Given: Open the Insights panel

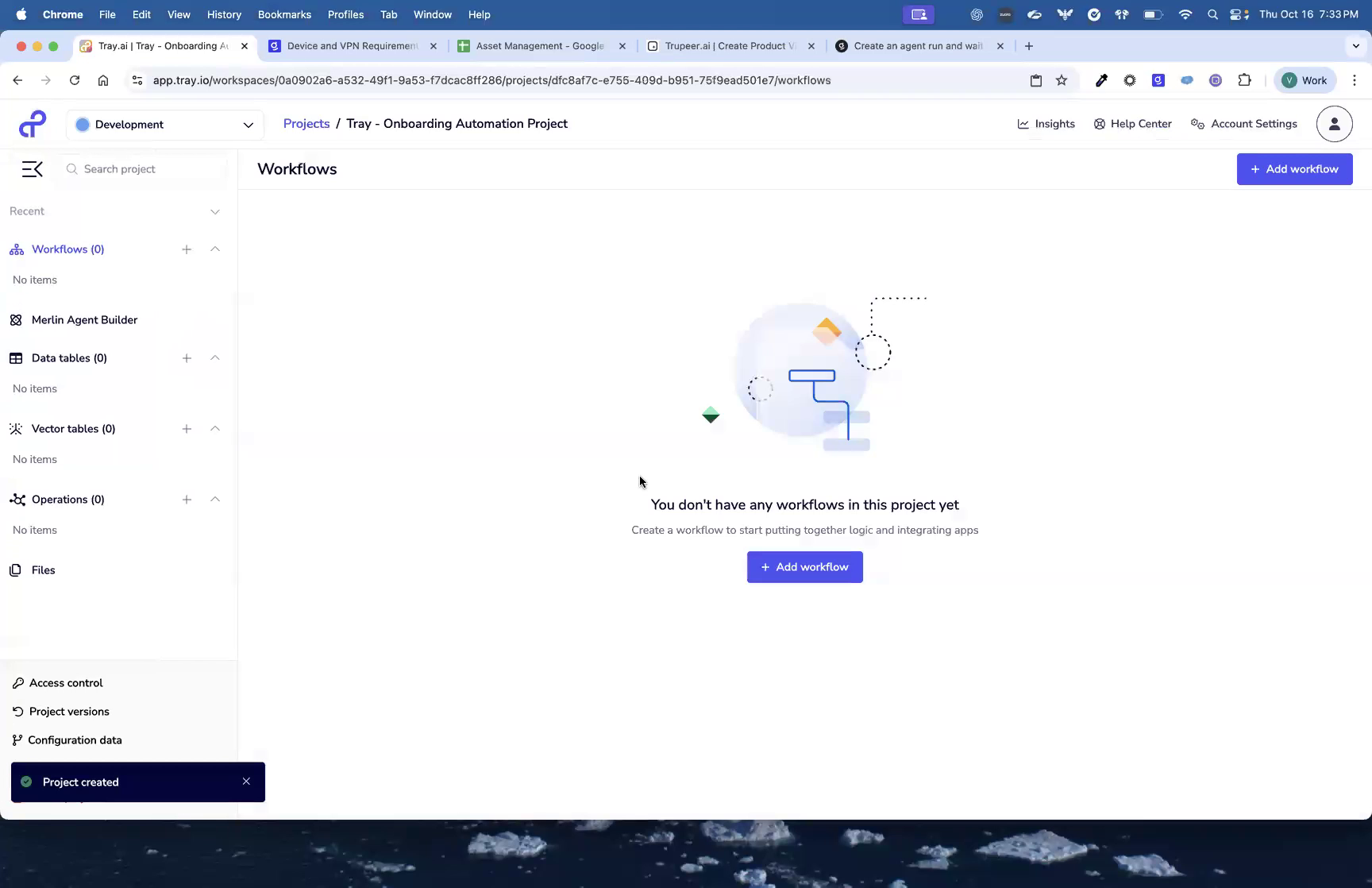Looking at the screenshot, I should [1046, 124].
